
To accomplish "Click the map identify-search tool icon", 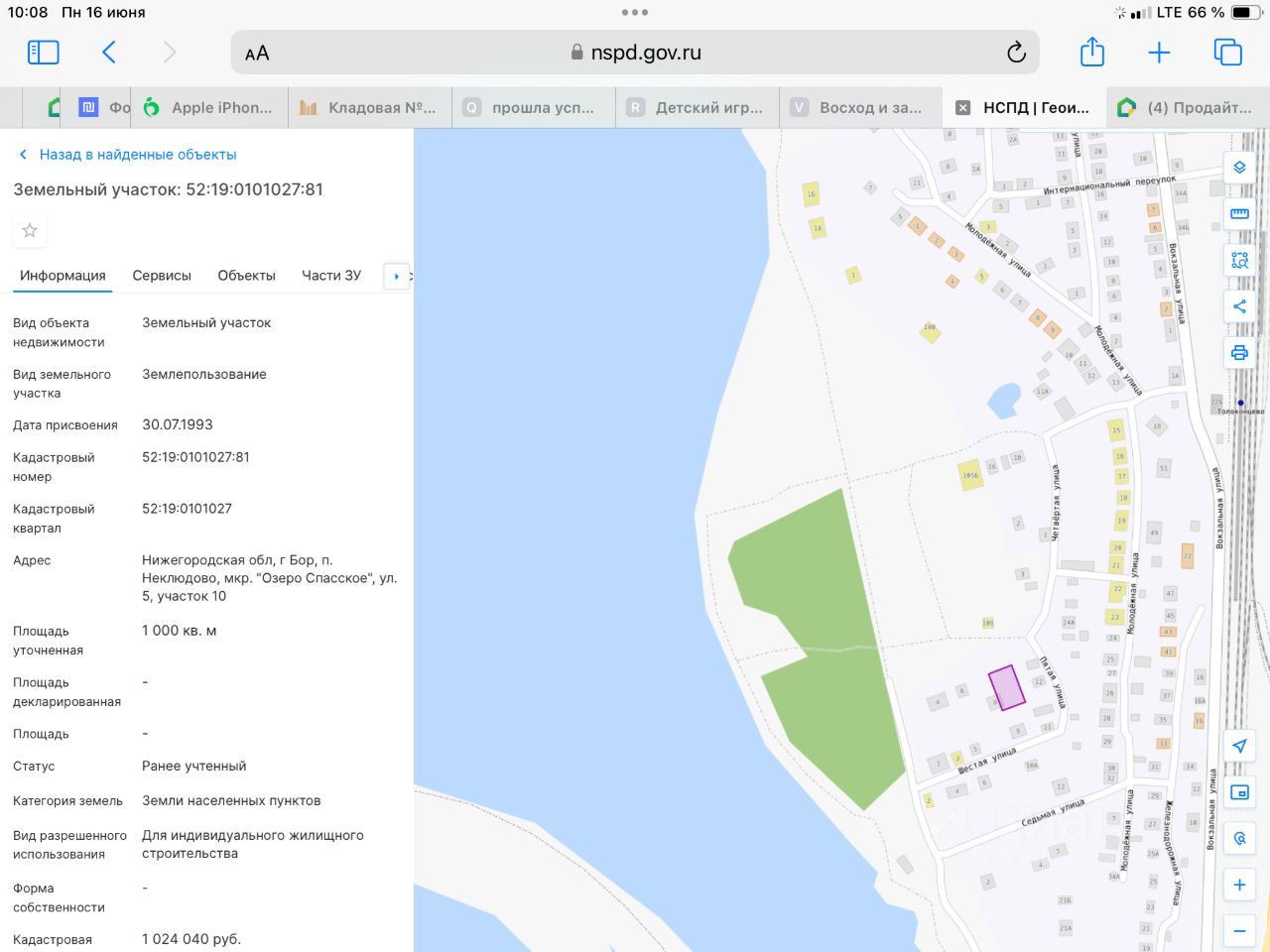I will click(1239, 839).
